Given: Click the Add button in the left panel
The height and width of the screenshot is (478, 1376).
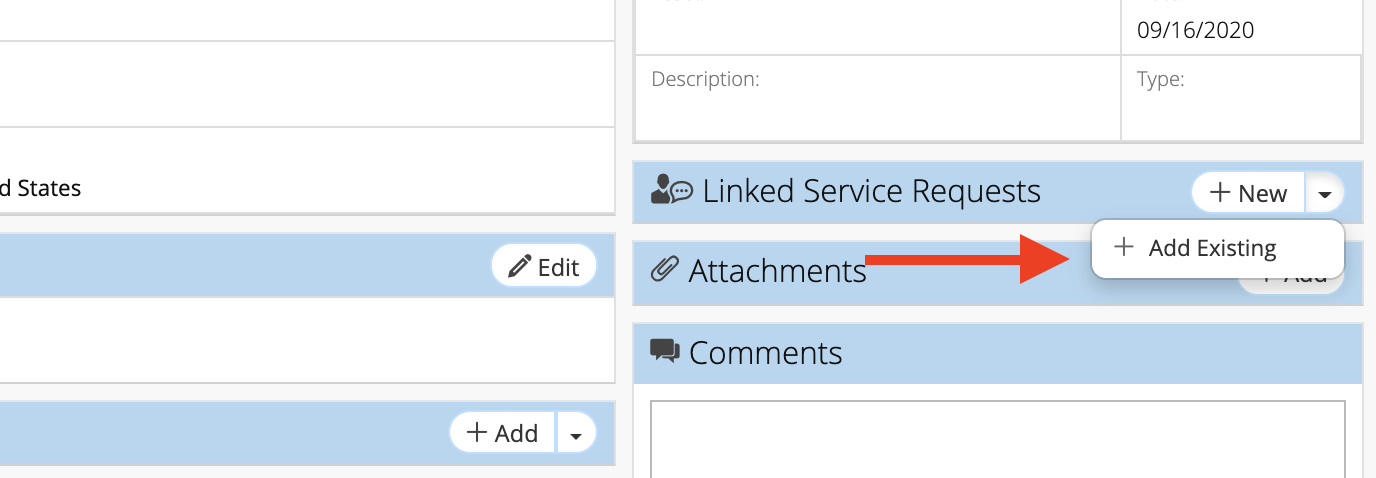Looking at the screenshot, I should click(503, 433).
